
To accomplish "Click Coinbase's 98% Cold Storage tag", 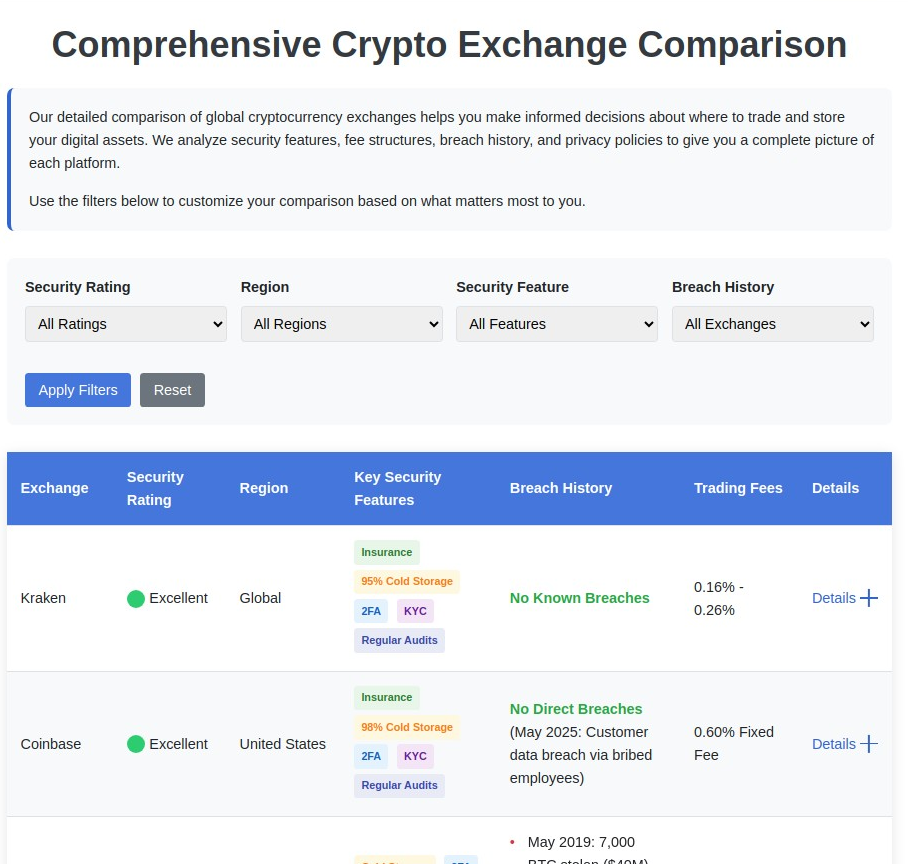I will coord(407,727).
